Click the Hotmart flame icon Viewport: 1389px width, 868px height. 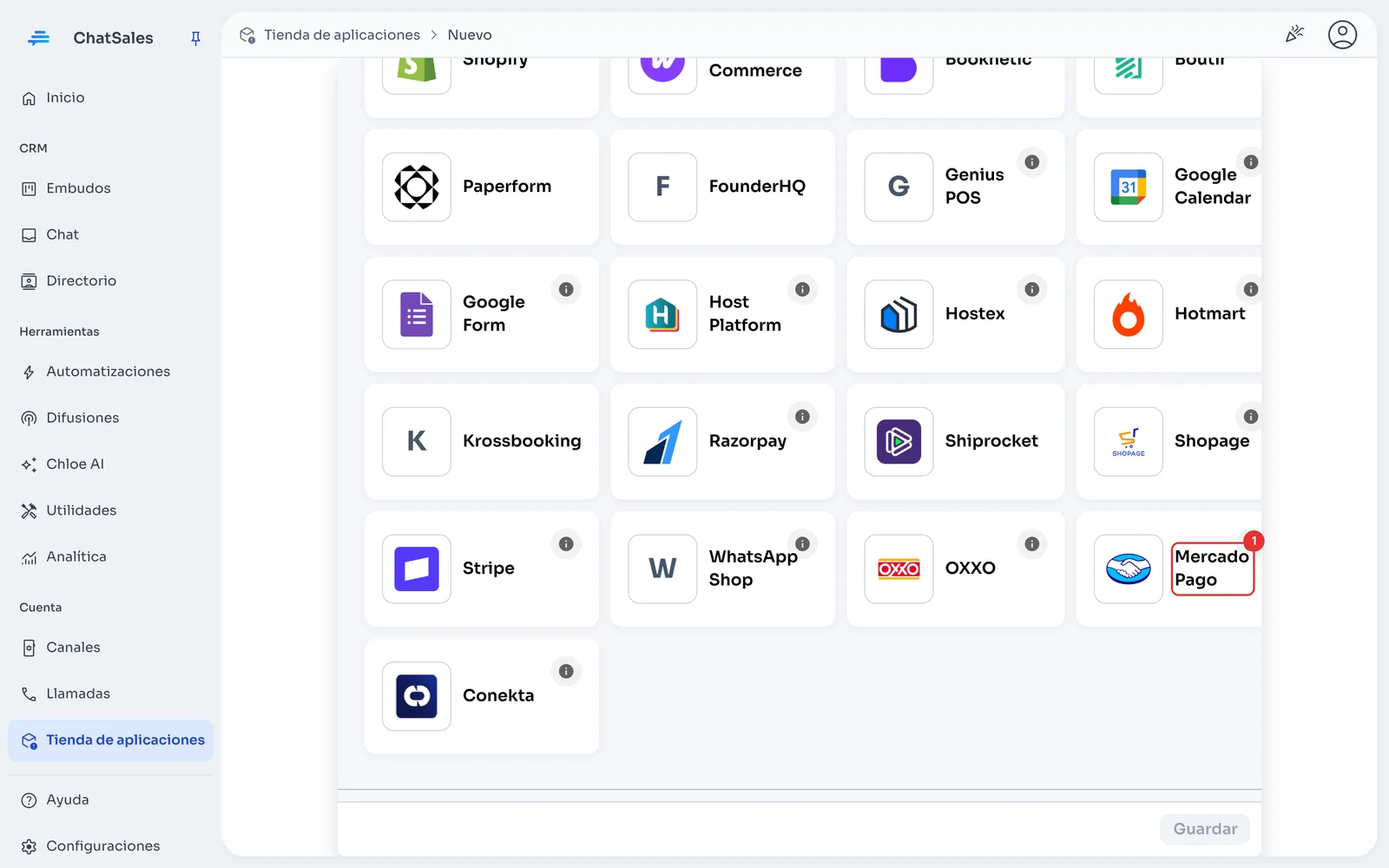pos(1129,314)
